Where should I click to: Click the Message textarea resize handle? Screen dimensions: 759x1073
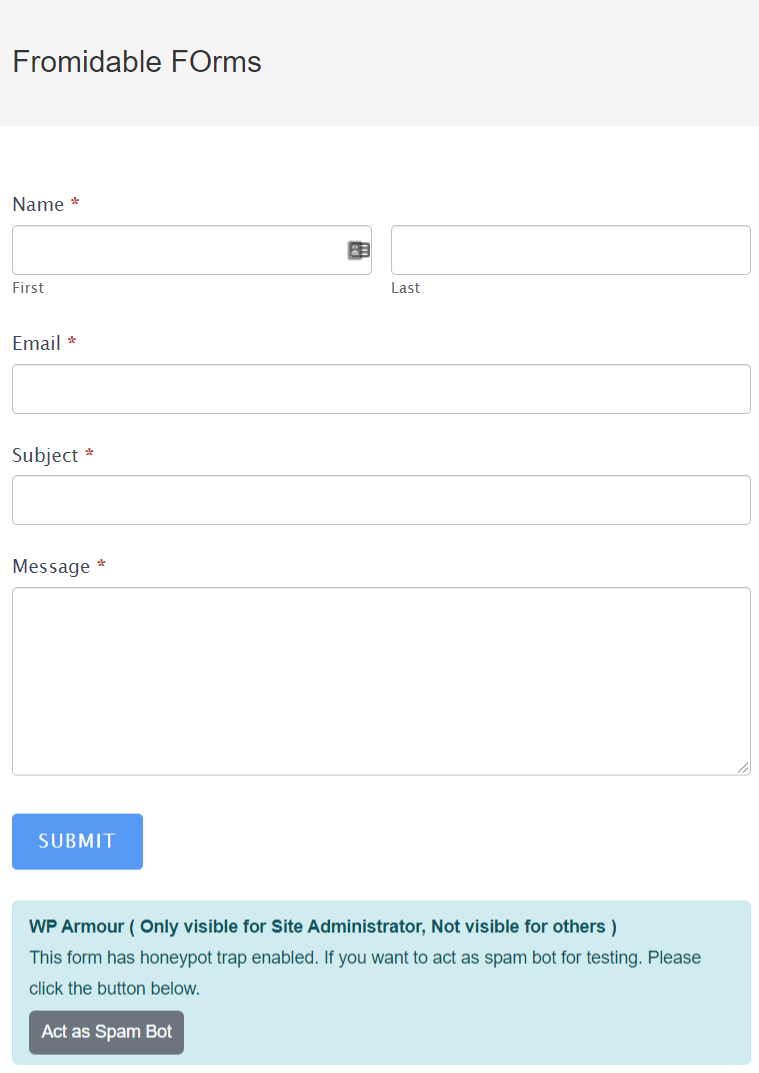coord(744,768)
